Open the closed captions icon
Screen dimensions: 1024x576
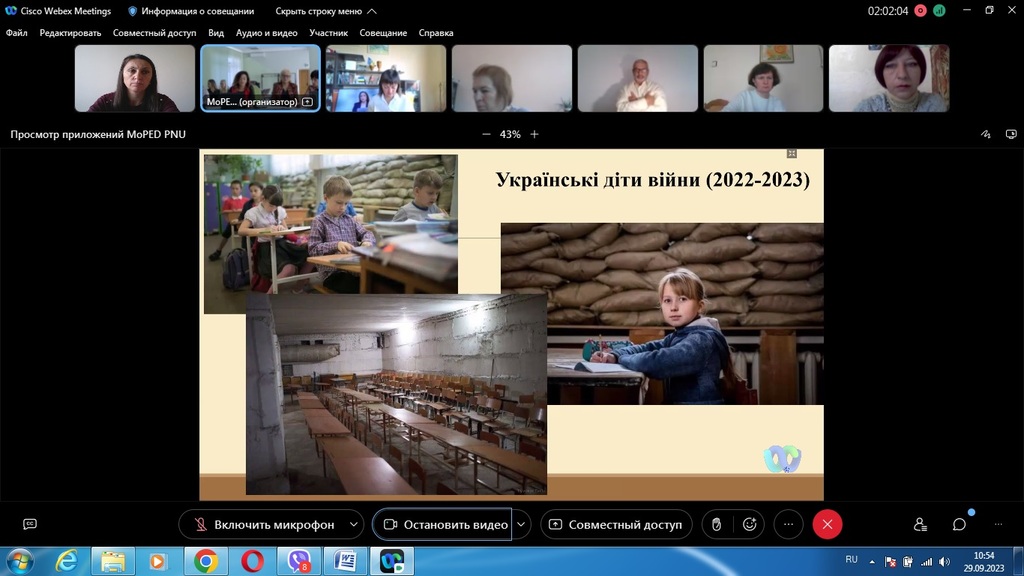coord(30,524)
